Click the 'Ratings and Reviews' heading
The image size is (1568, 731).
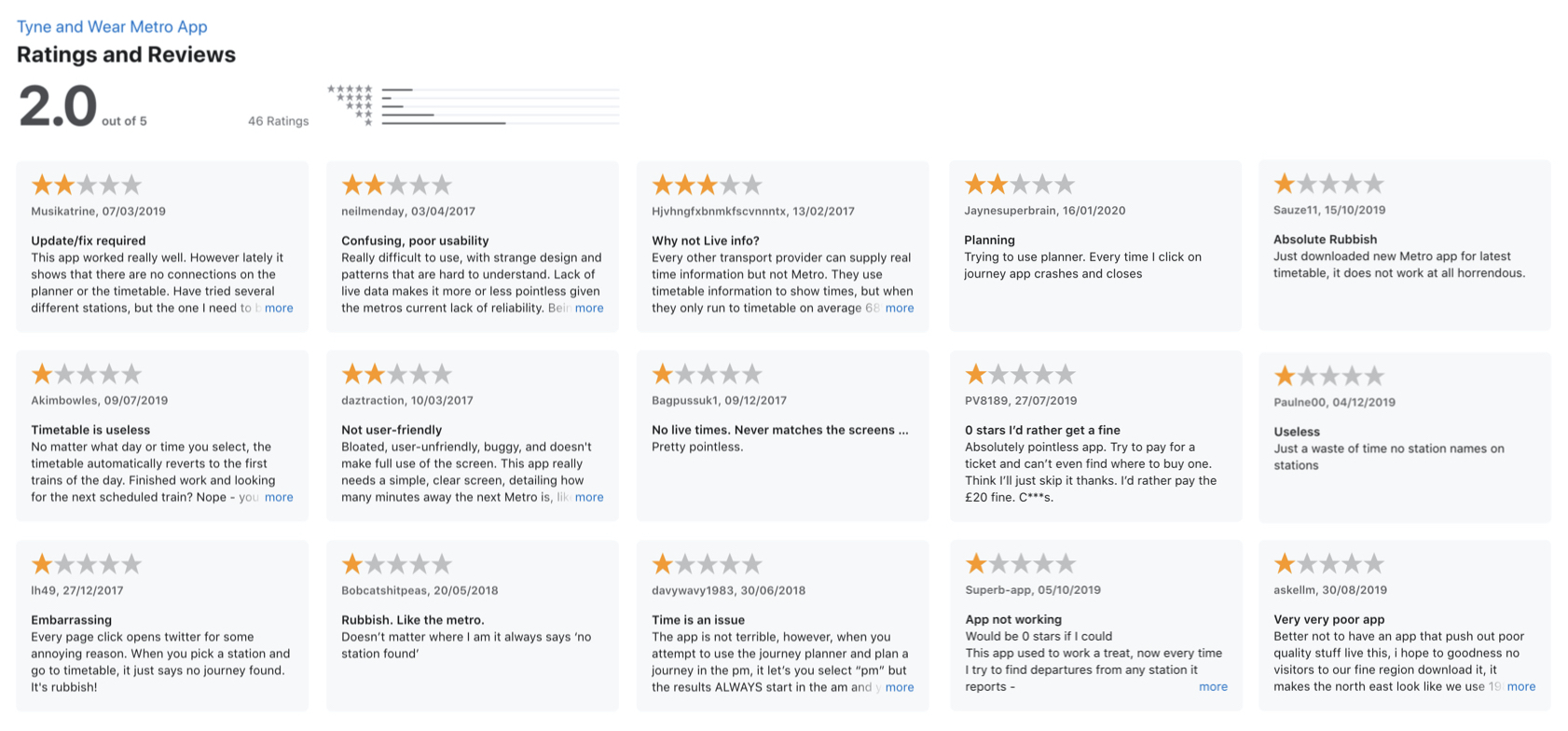126,55
